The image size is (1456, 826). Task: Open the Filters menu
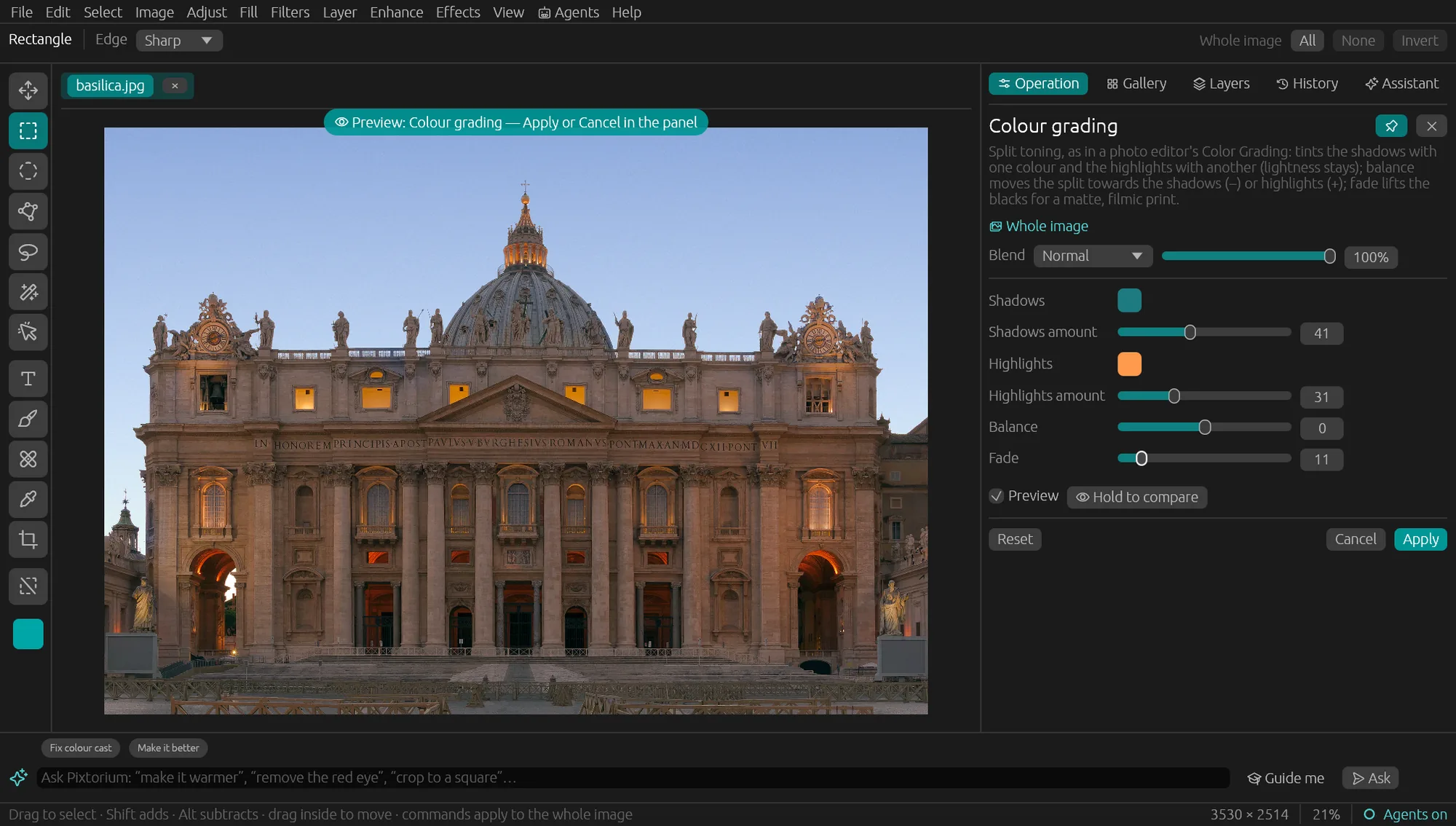(290, 12)
